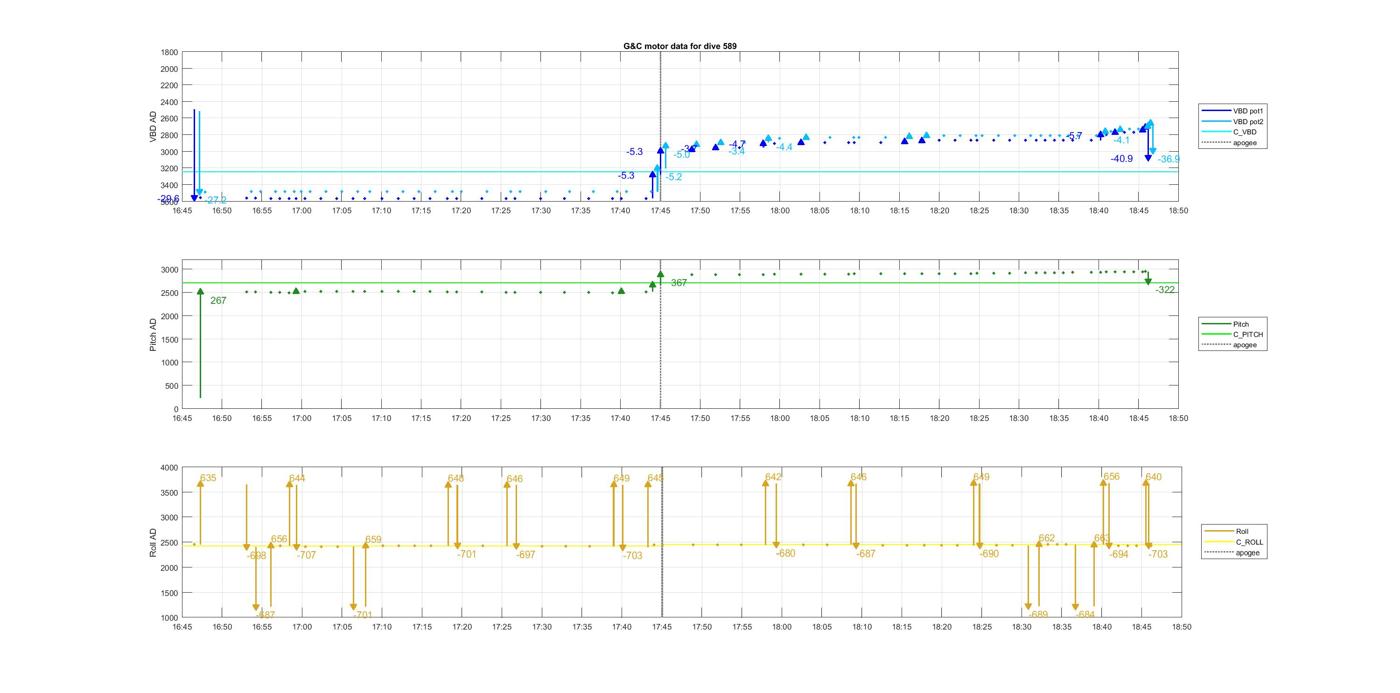Click the VBD value label -40.9
1400x693 pixels.
[1122, 159]
